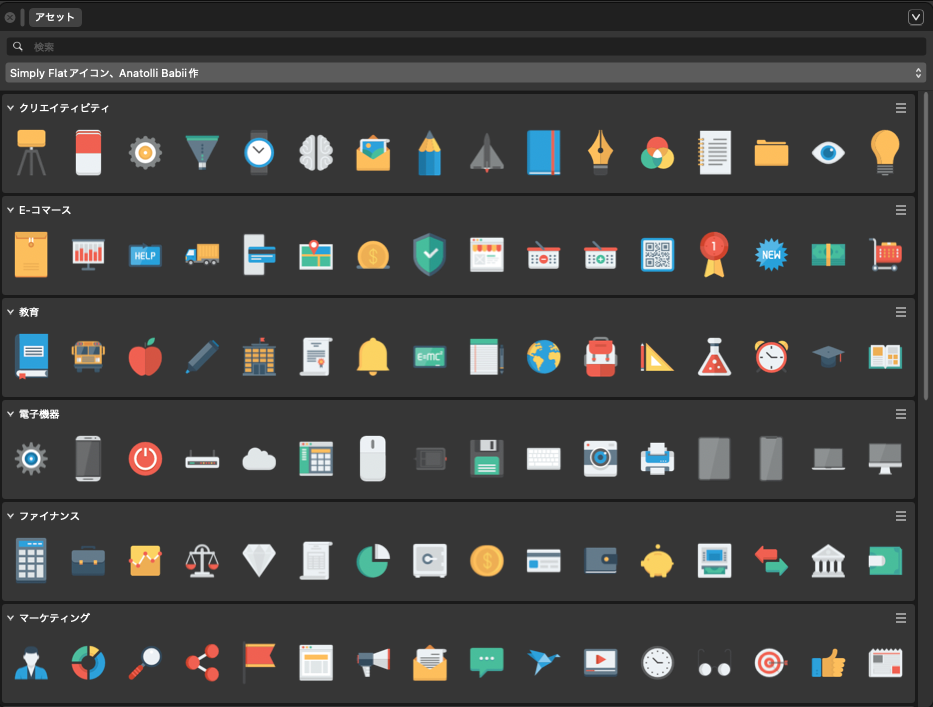Open the 電子機器 category hamburger menu
933x707 pixels.
901,414
